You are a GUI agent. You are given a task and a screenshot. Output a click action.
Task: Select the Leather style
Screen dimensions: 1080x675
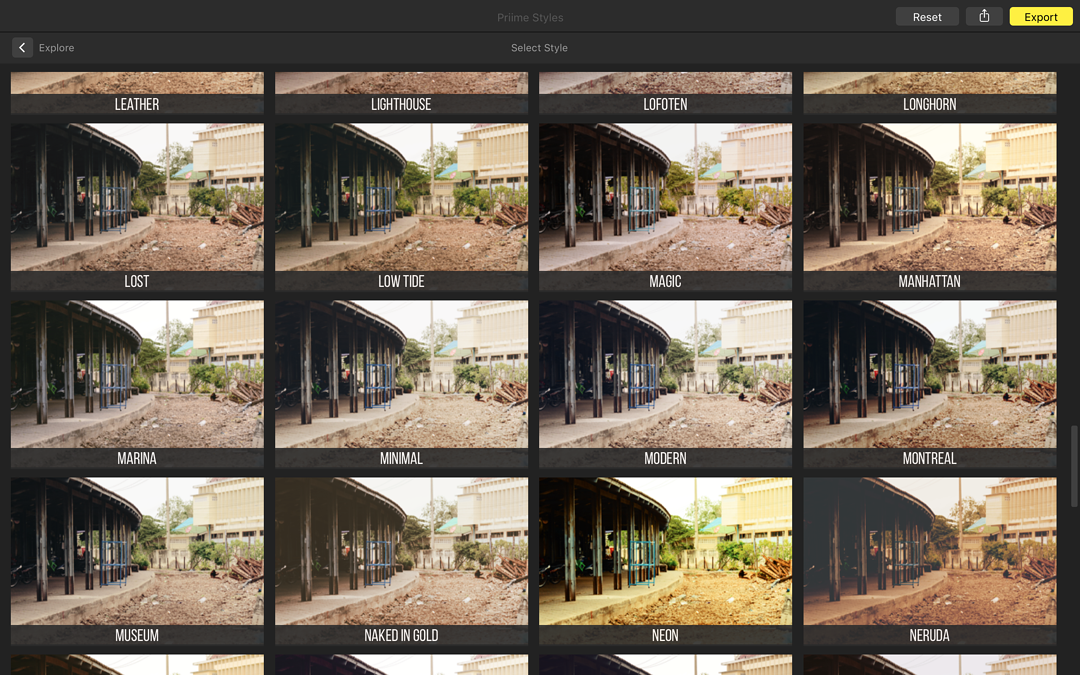coord(137,93)
